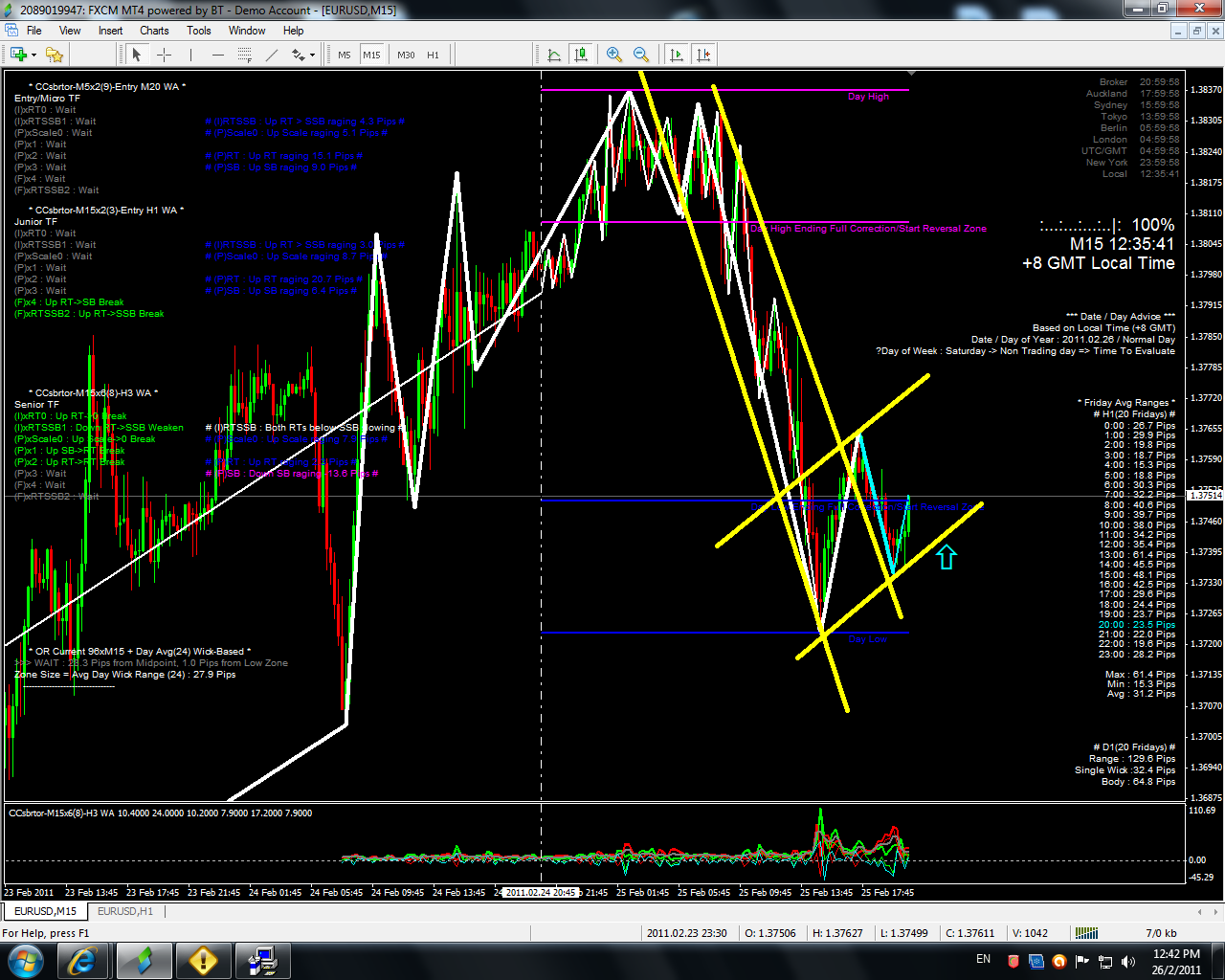Image resolution: width=1225 pixels, height=980 pixels.
Task: Open the New Chart dropdown arrow
Action: coord(33,55)
